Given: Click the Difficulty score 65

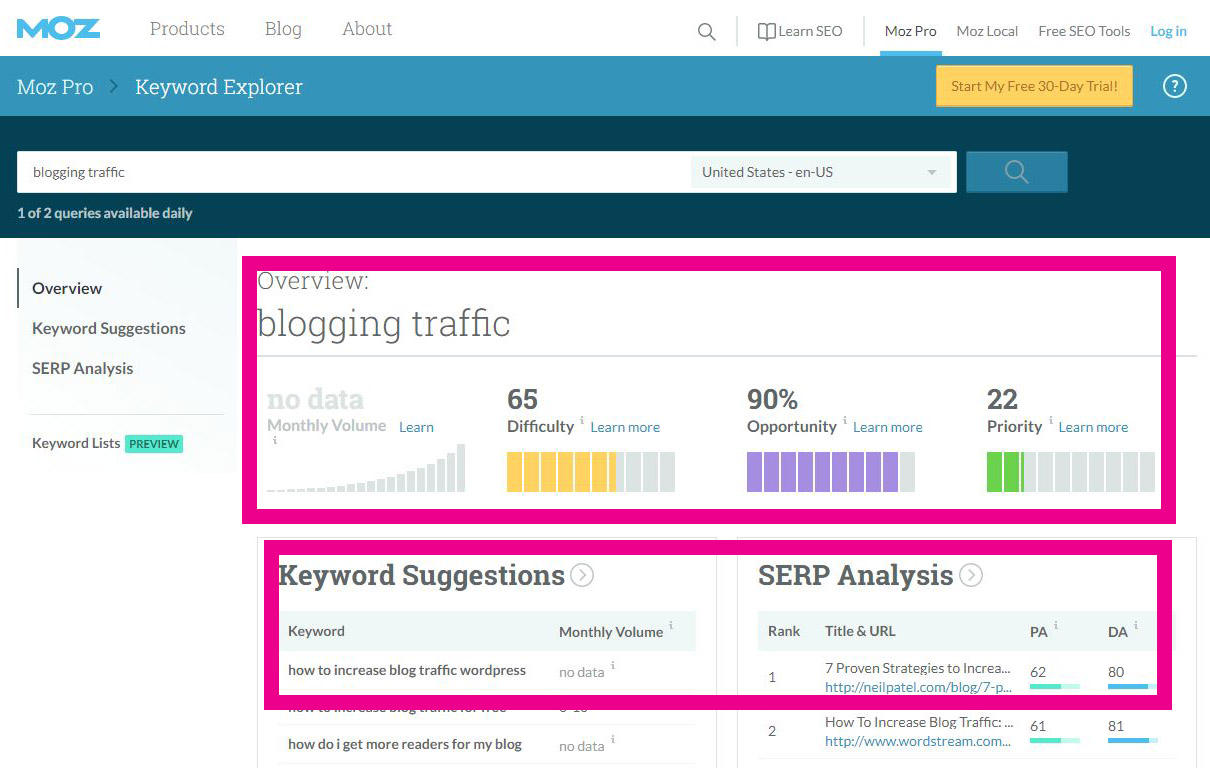Looking at the screenshot, I should pyautogui.click(x=523, y=400).
